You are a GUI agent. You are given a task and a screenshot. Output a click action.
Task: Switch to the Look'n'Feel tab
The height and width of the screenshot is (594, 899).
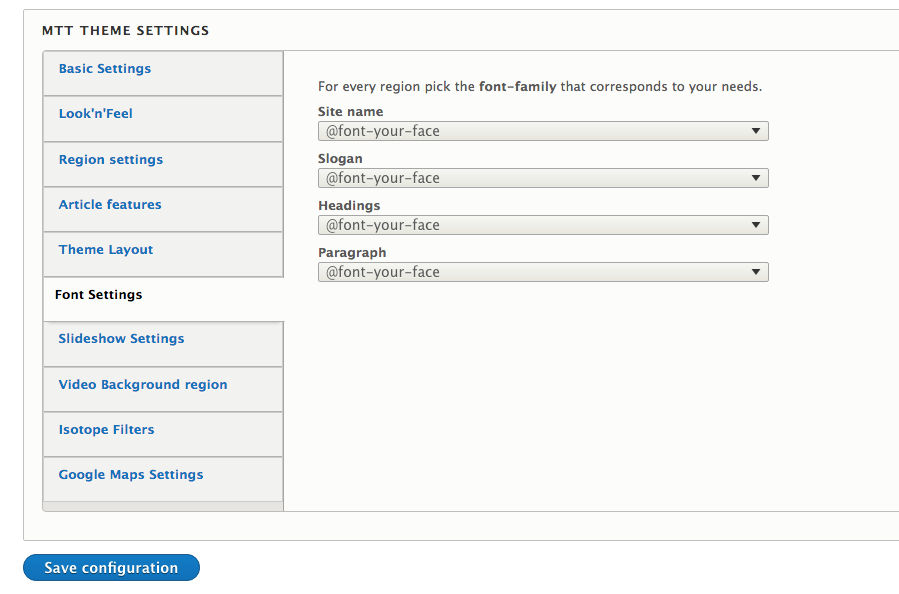pos(163,119)
